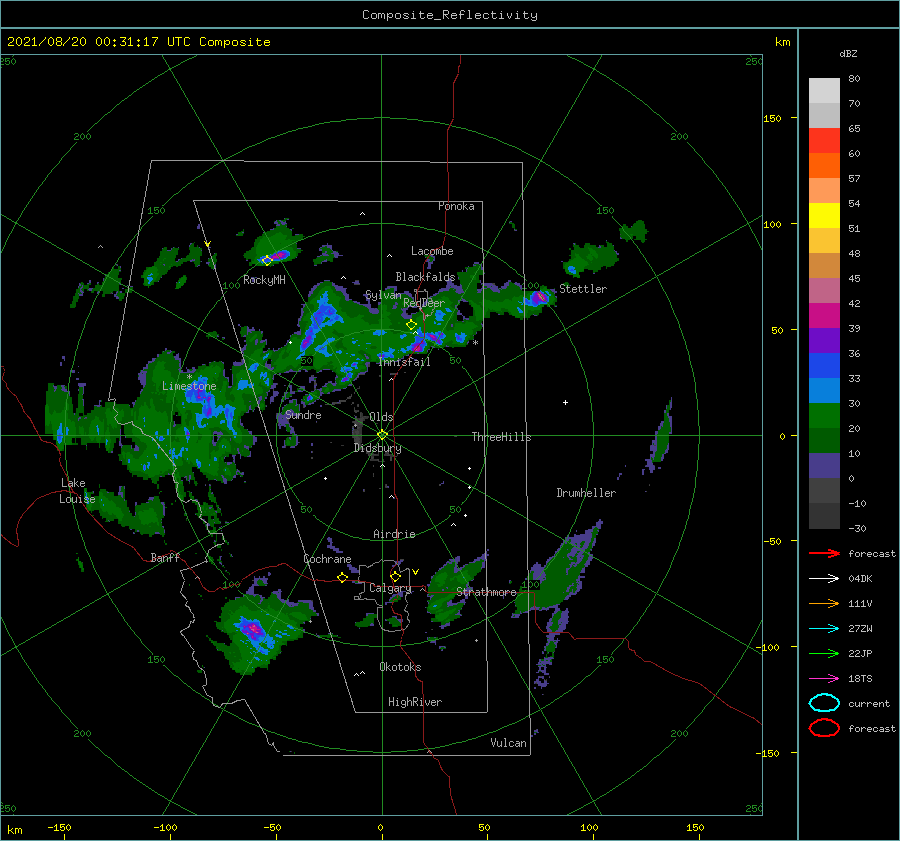Click the orange 111V arrow icon
The width and height of the screenshot is (900, 841).
pos(824,603)
